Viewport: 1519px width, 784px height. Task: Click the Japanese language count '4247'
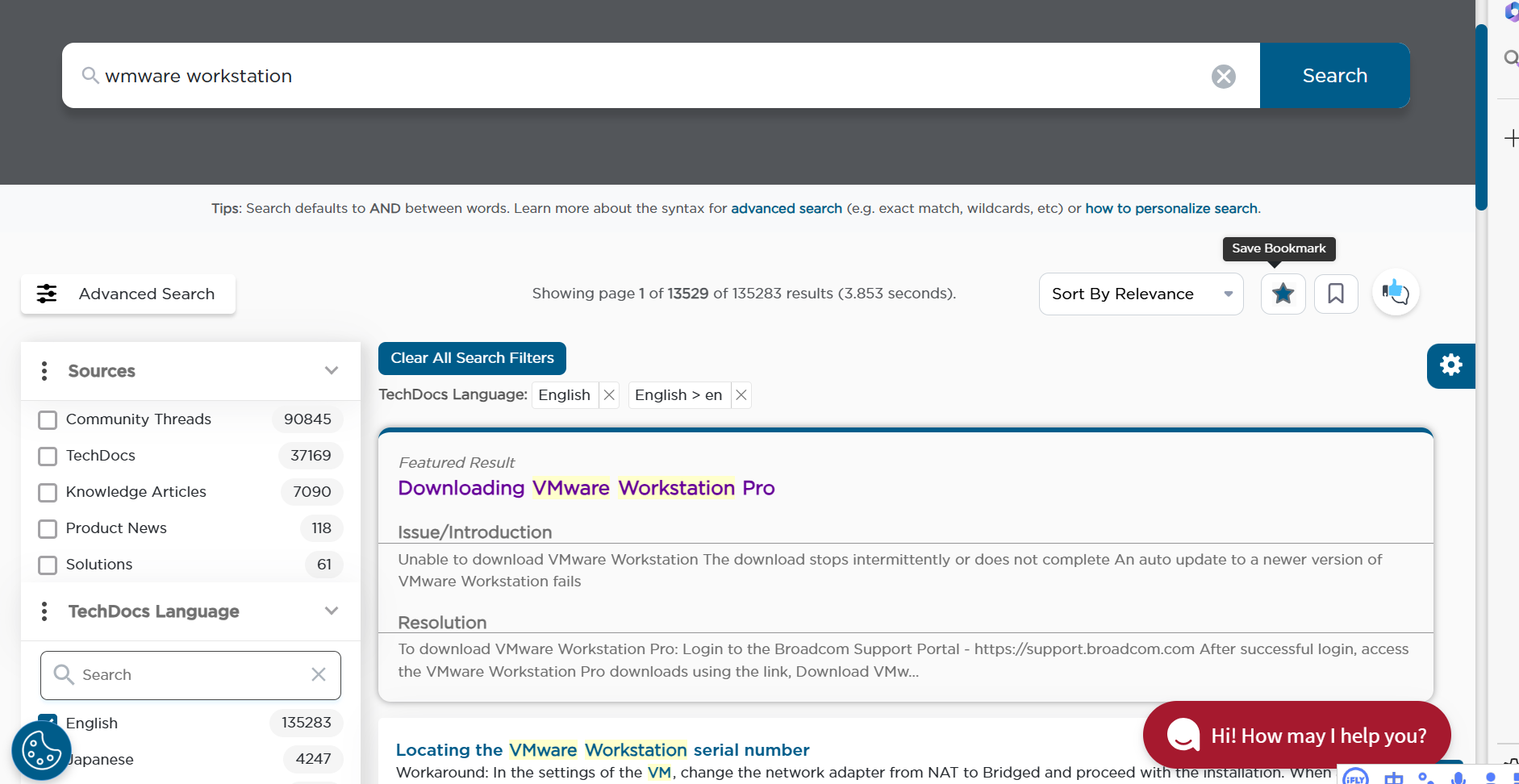click(314, 759)
